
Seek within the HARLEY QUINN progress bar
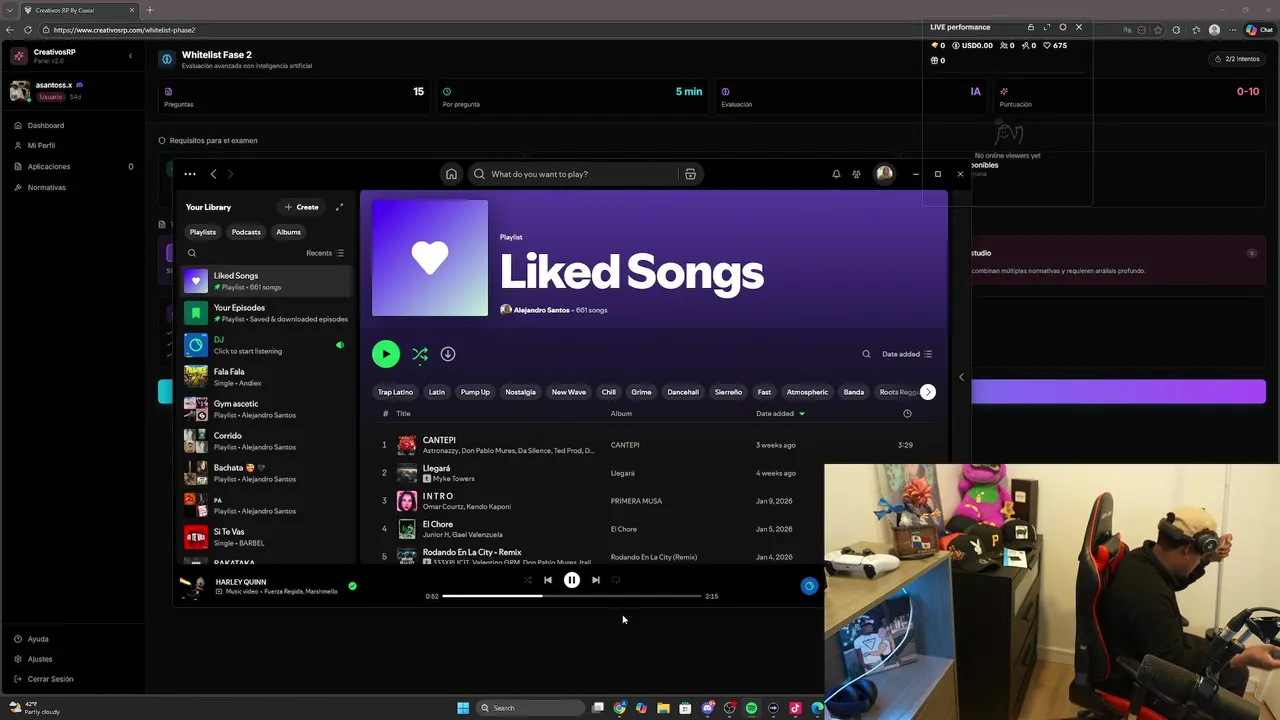click(x=572, y=596)
